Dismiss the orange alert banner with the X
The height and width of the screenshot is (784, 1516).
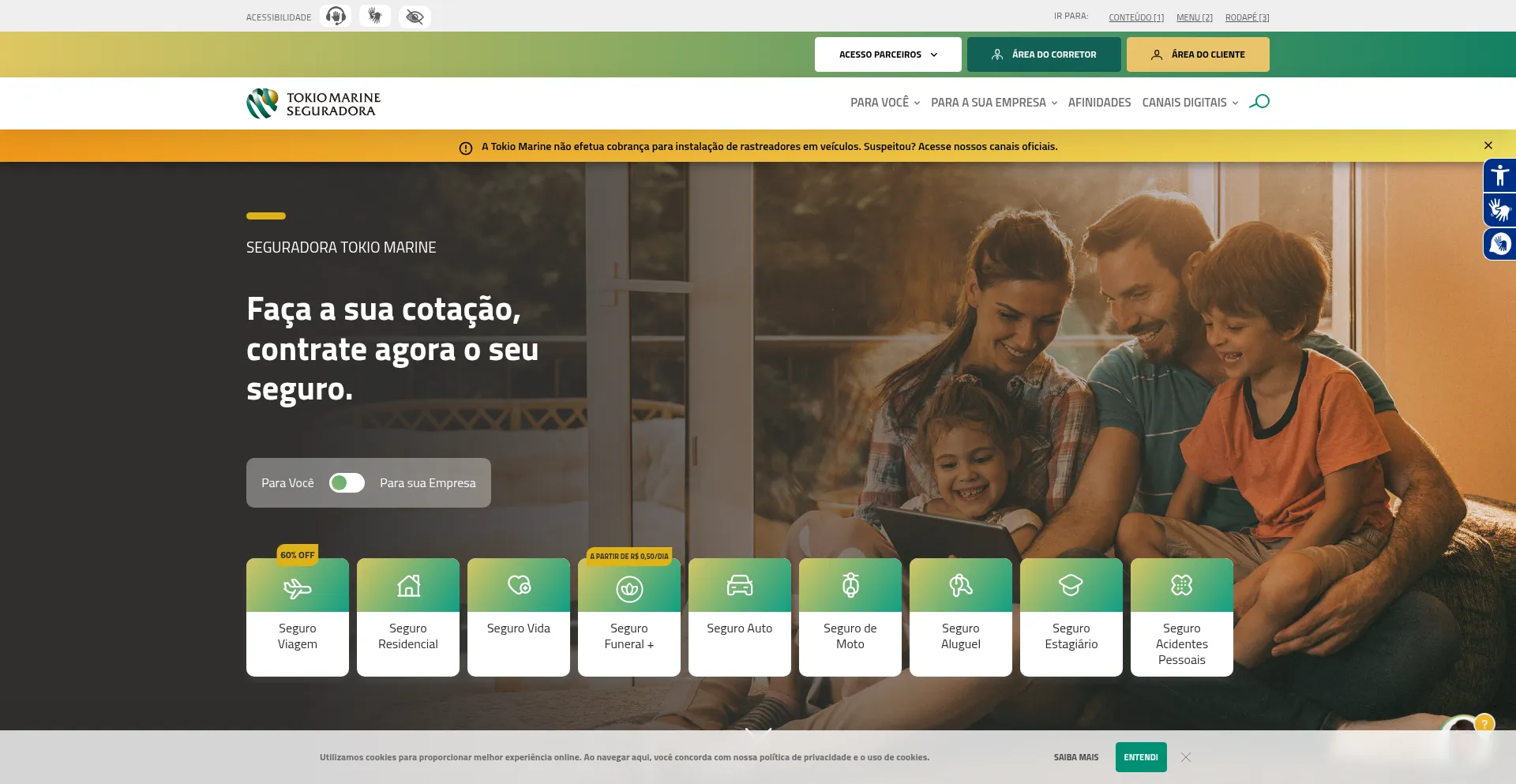click(x=1488, y=145)
